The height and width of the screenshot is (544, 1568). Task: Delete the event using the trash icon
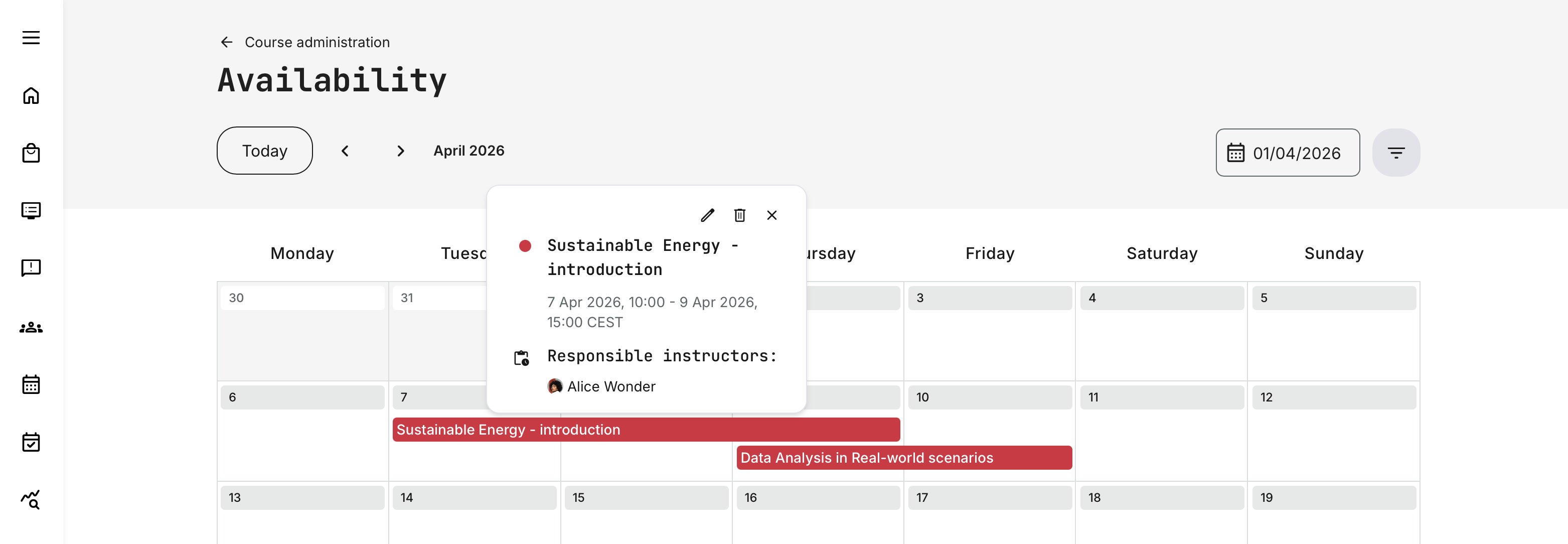tap(739, 215)
